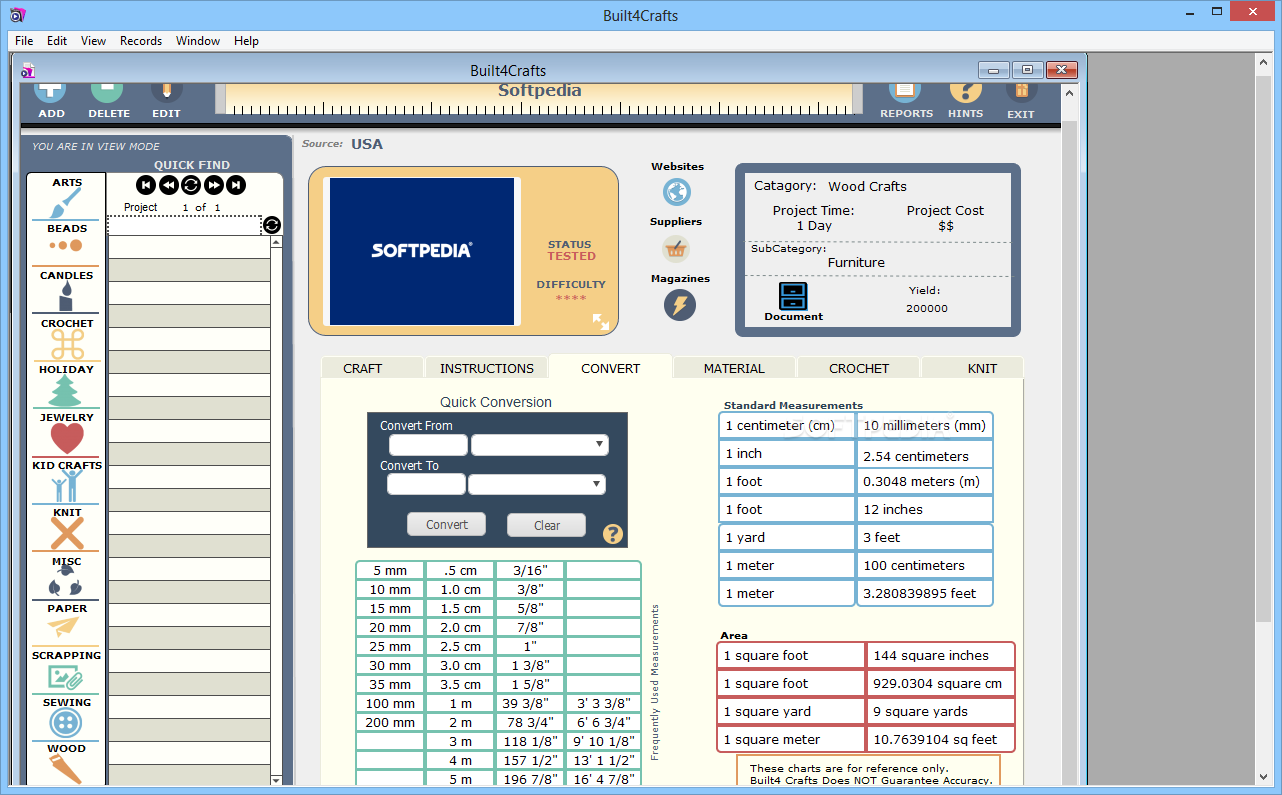Click the Softpedia project photo
The image size is (1282, 795).
coord(421,251)
